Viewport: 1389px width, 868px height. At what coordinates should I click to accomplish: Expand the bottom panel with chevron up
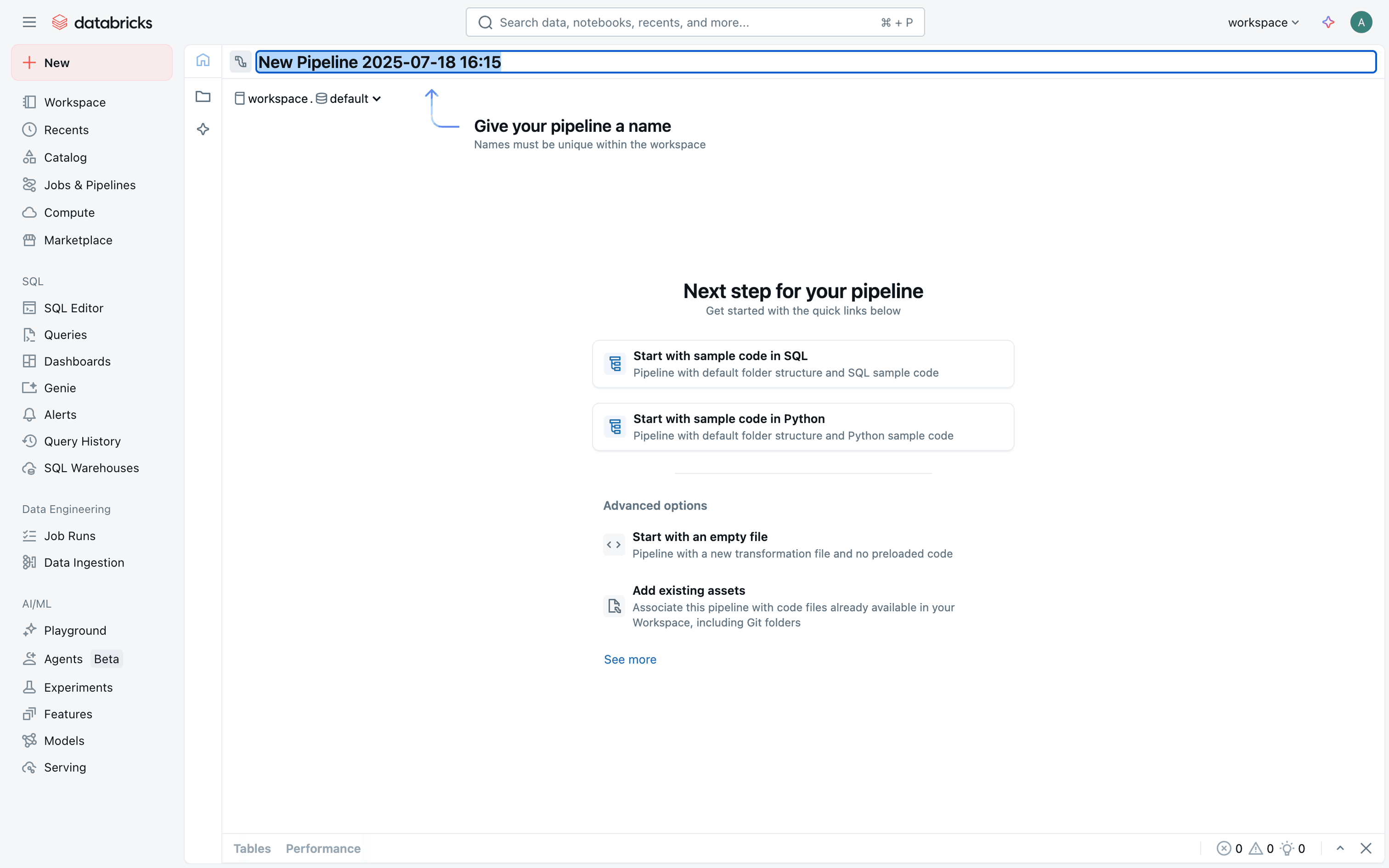coord(1340,849)
